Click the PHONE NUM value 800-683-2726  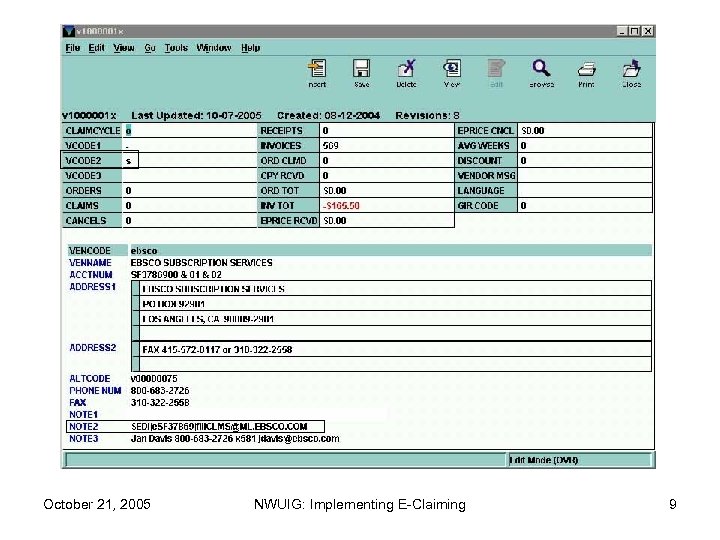[160, 391]
